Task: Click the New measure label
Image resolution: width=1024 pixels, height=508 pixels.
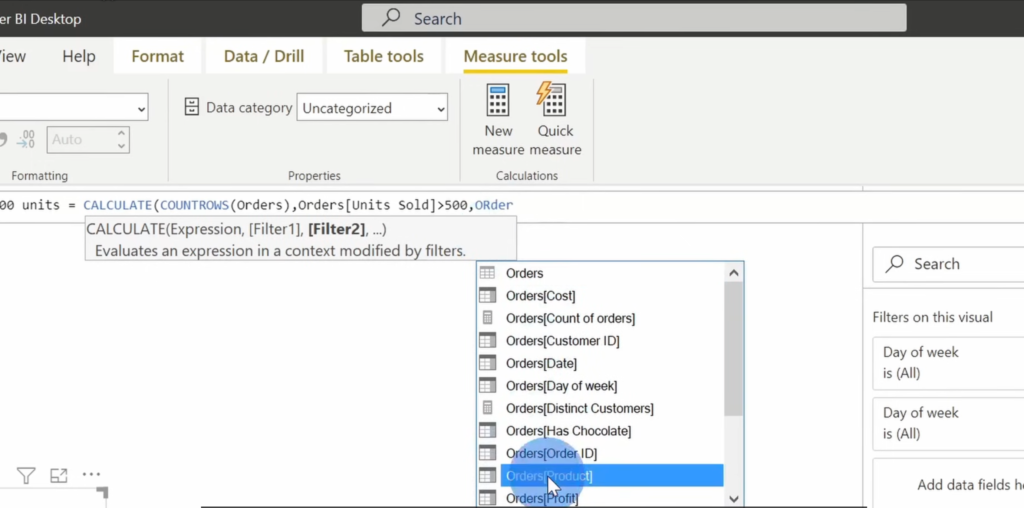Action: (x=498, y=140)
